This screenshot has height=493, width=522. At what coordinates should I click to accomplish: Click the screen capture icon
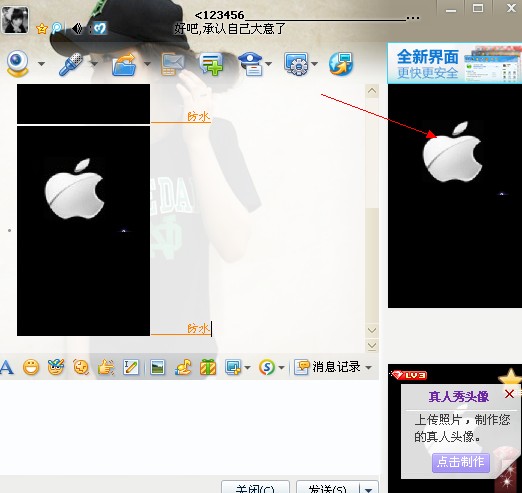233,367
